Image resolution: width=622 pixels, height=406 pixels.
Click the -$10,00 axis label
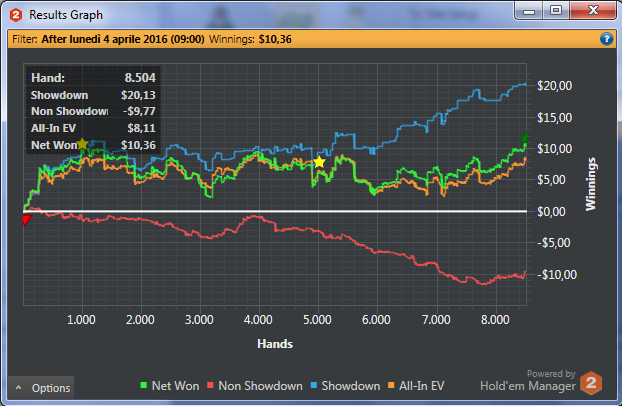pyautogui.click(x=557, y=275)
